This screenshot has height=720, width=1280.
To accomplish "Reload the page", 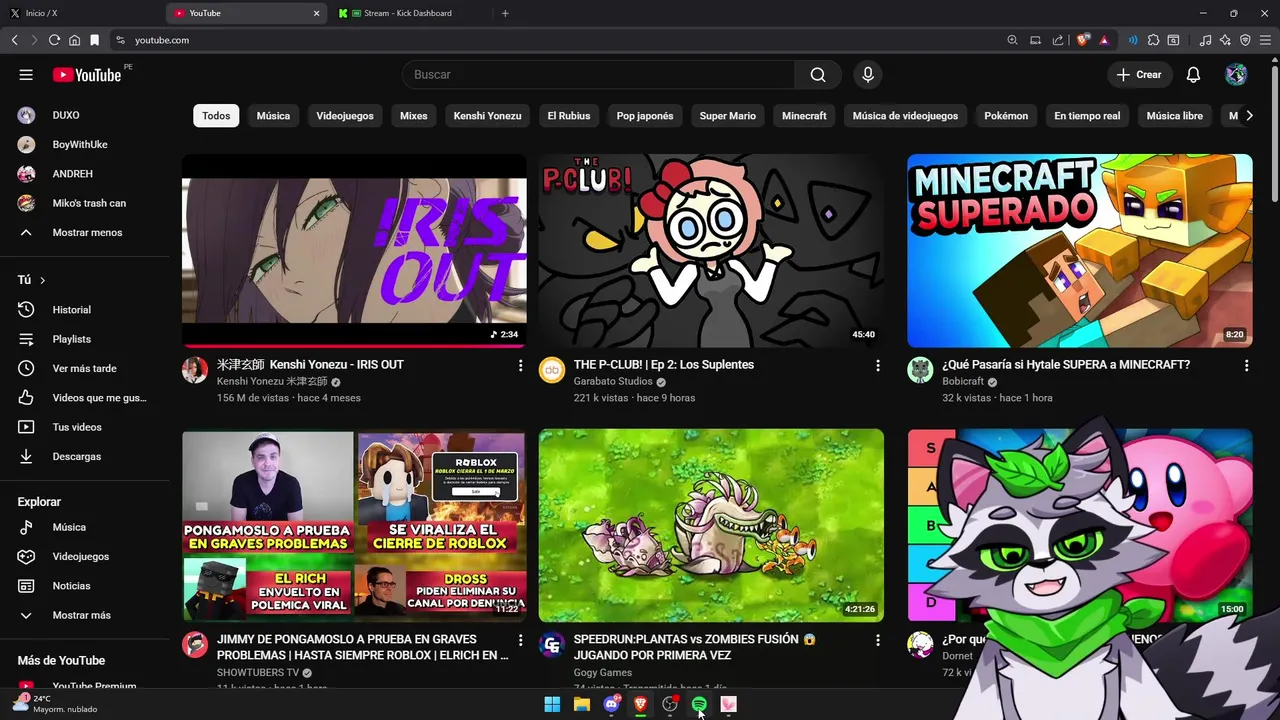I will [x=54, y=40].
